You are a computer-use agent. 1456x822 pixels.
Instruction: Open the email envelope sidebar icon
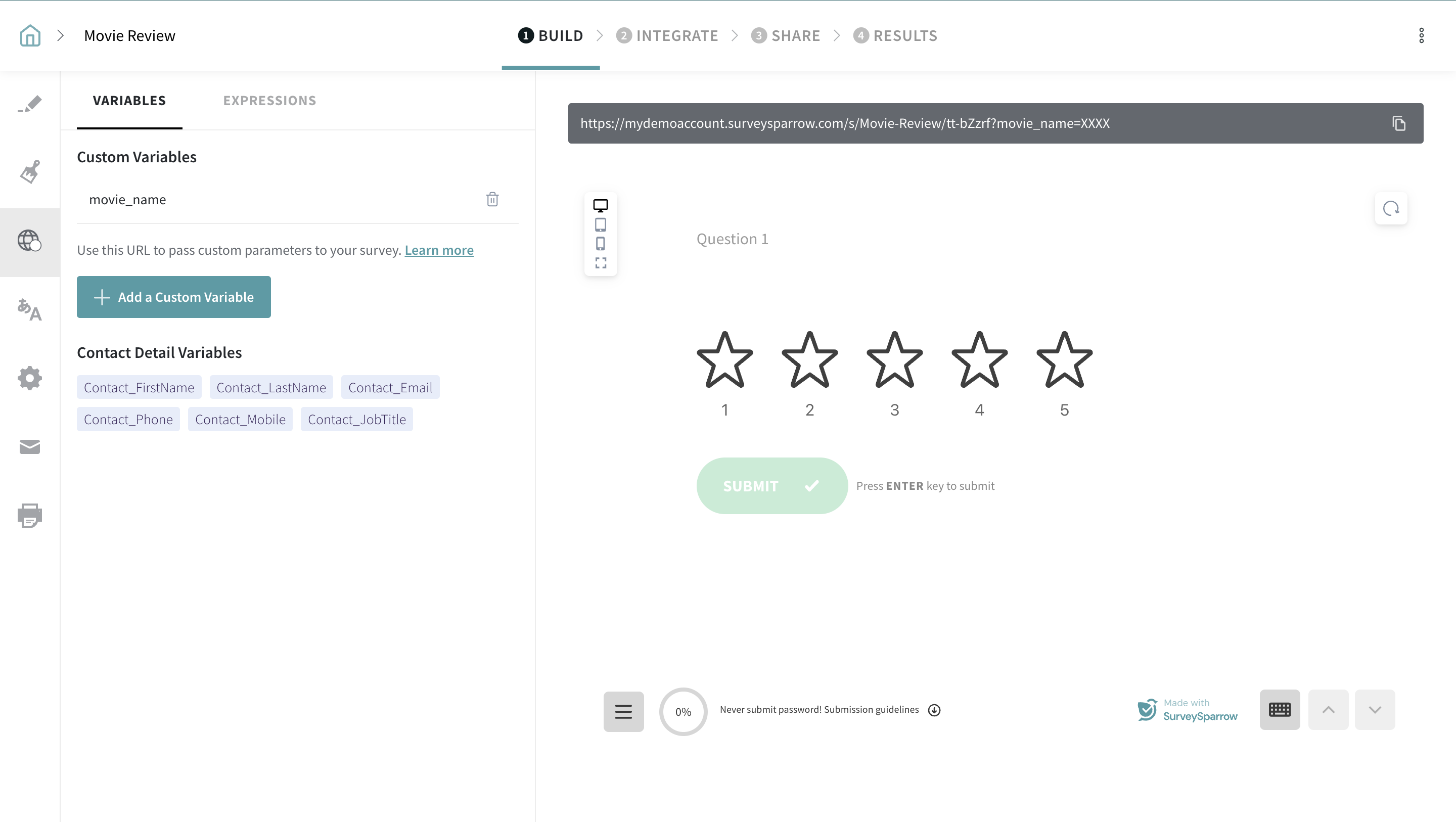pyautogui.click(x=30, y=446)
